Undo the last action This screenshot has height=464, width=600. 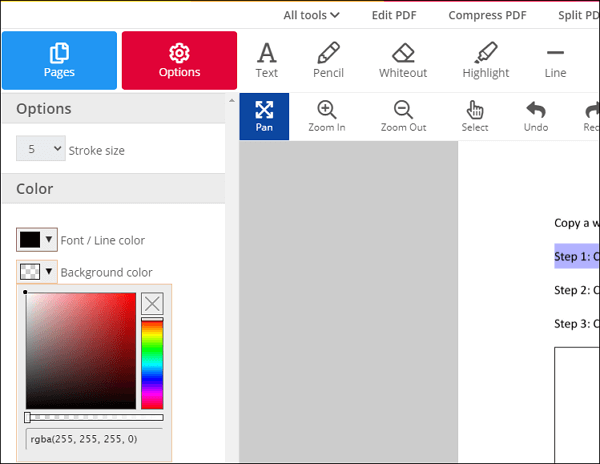click(x=536, y=116)
